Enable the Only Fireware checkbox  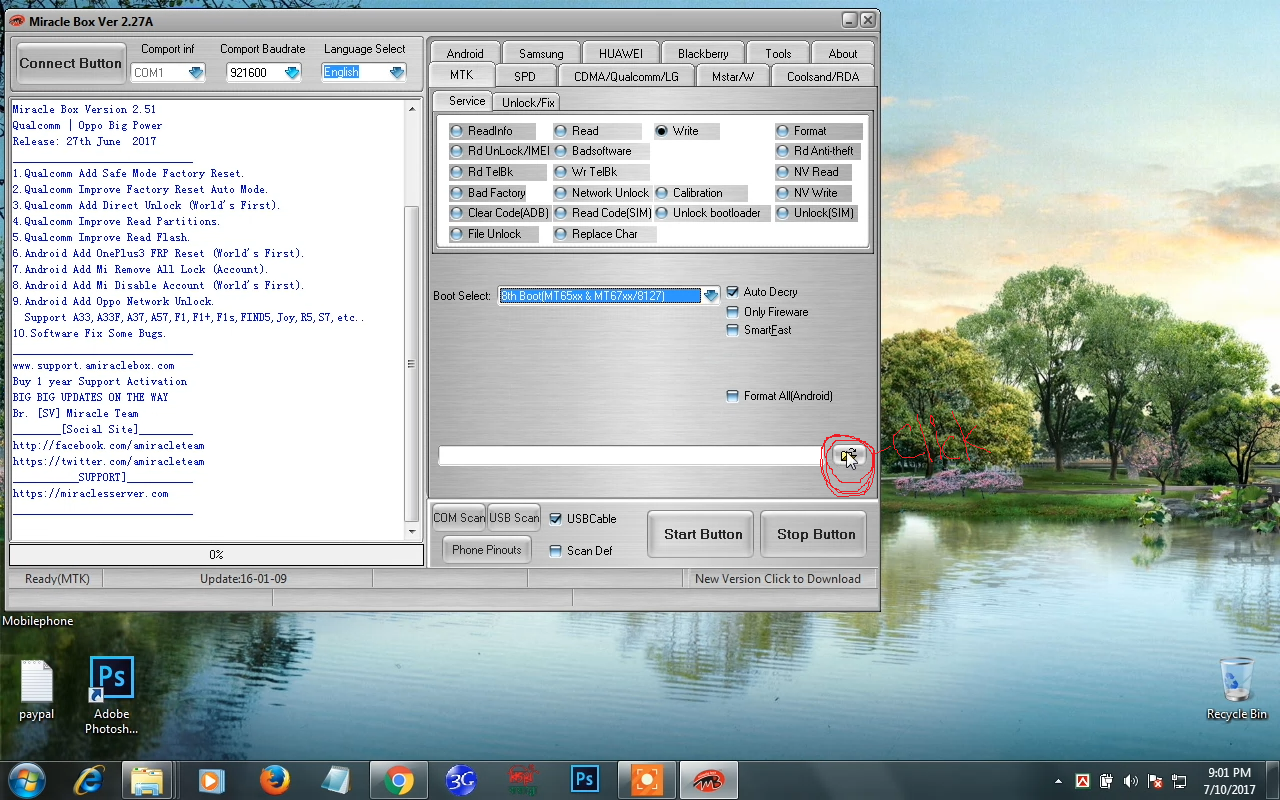[x=733, y=312]
